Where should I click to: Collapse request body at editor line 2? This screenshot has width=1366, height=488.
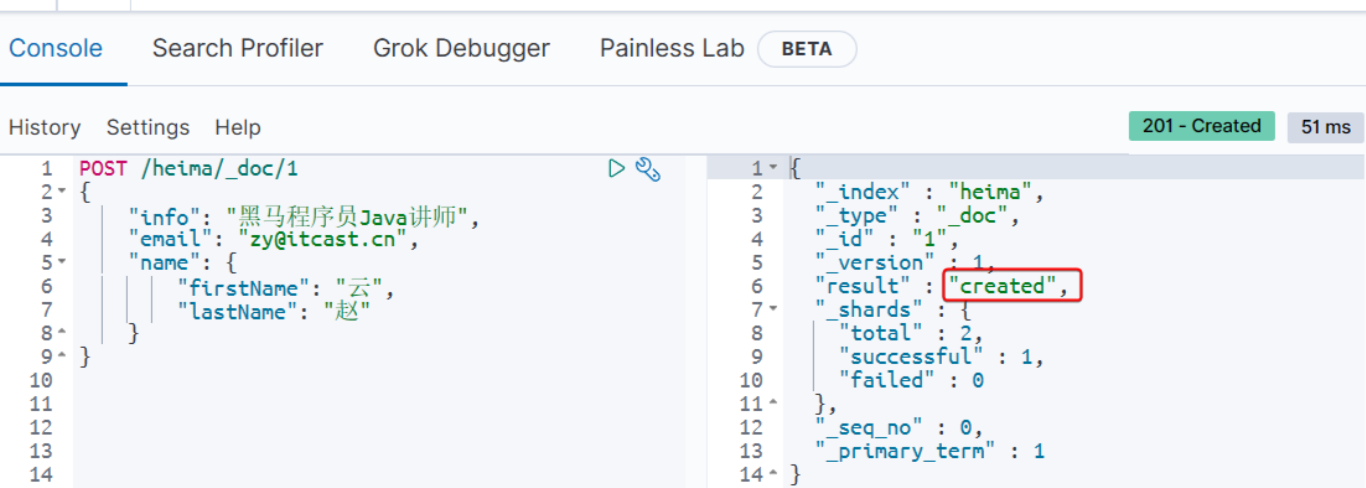tap(61, 192)
